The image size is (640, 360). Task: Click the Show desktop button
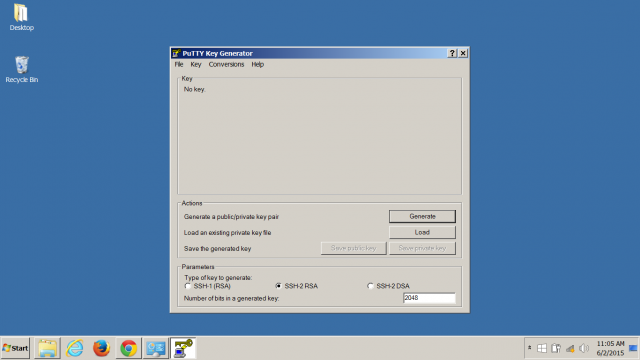coord(633,348)
